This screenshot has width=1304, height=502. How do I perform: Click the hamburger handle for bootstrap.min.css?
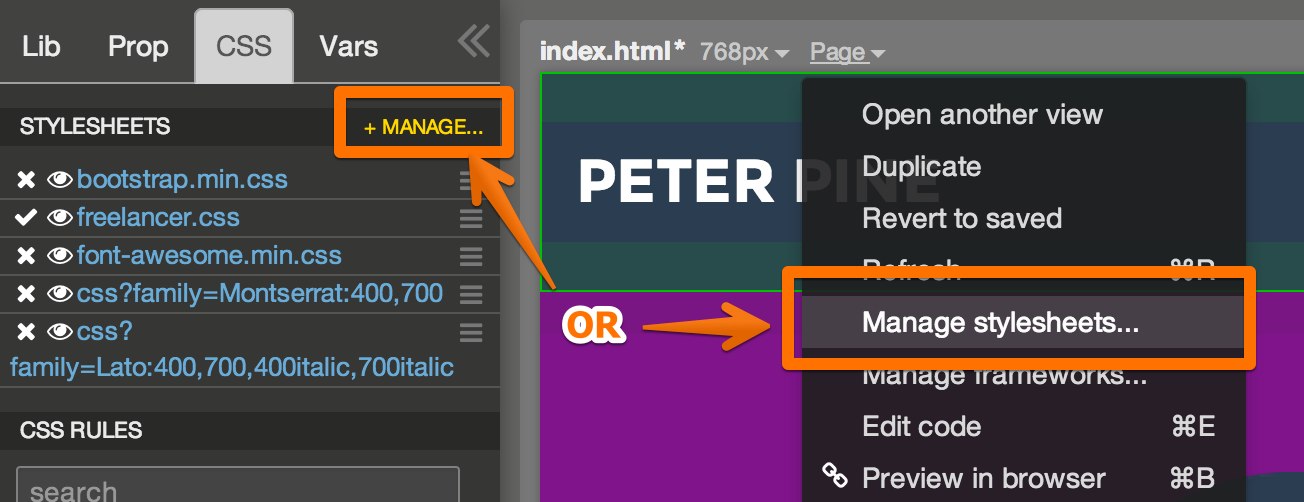471,180
